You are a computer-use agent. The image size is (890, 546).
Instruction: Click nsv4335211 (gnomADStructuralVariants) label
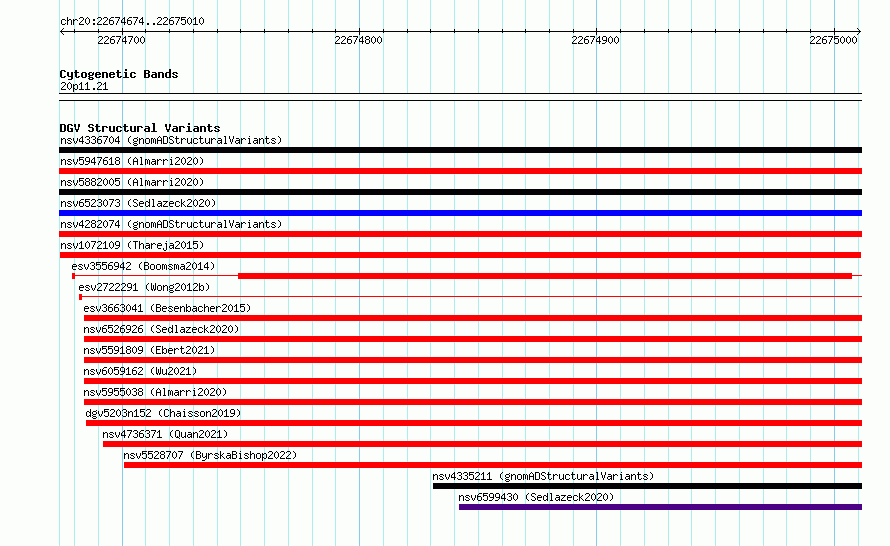pos(543,476)
